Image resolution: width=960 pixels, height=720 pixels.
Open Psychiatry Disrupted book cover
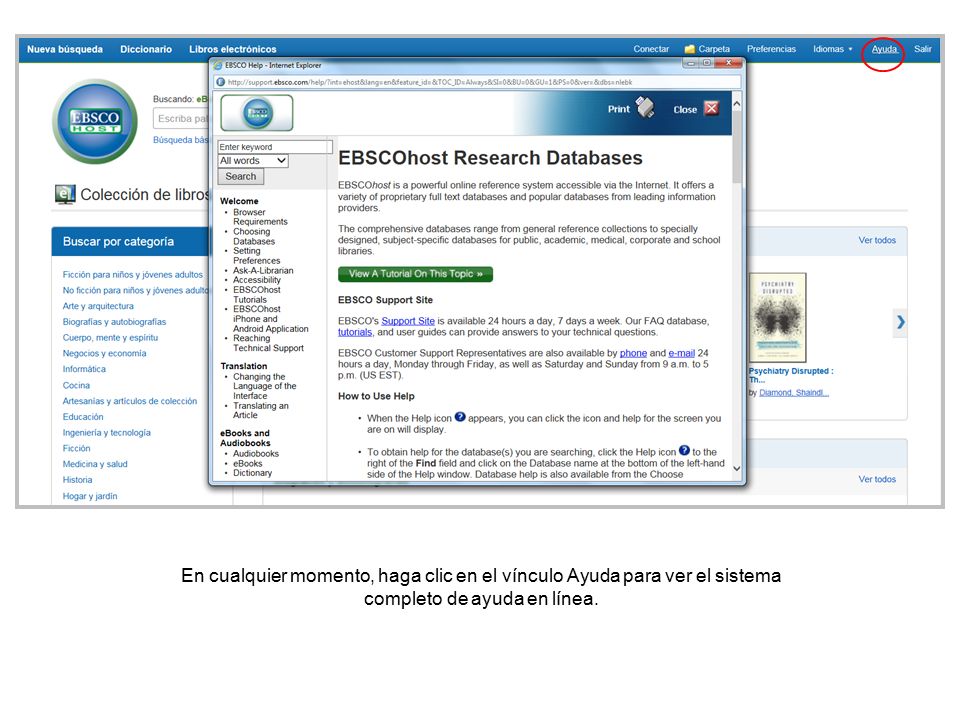[x=778, y=318]
